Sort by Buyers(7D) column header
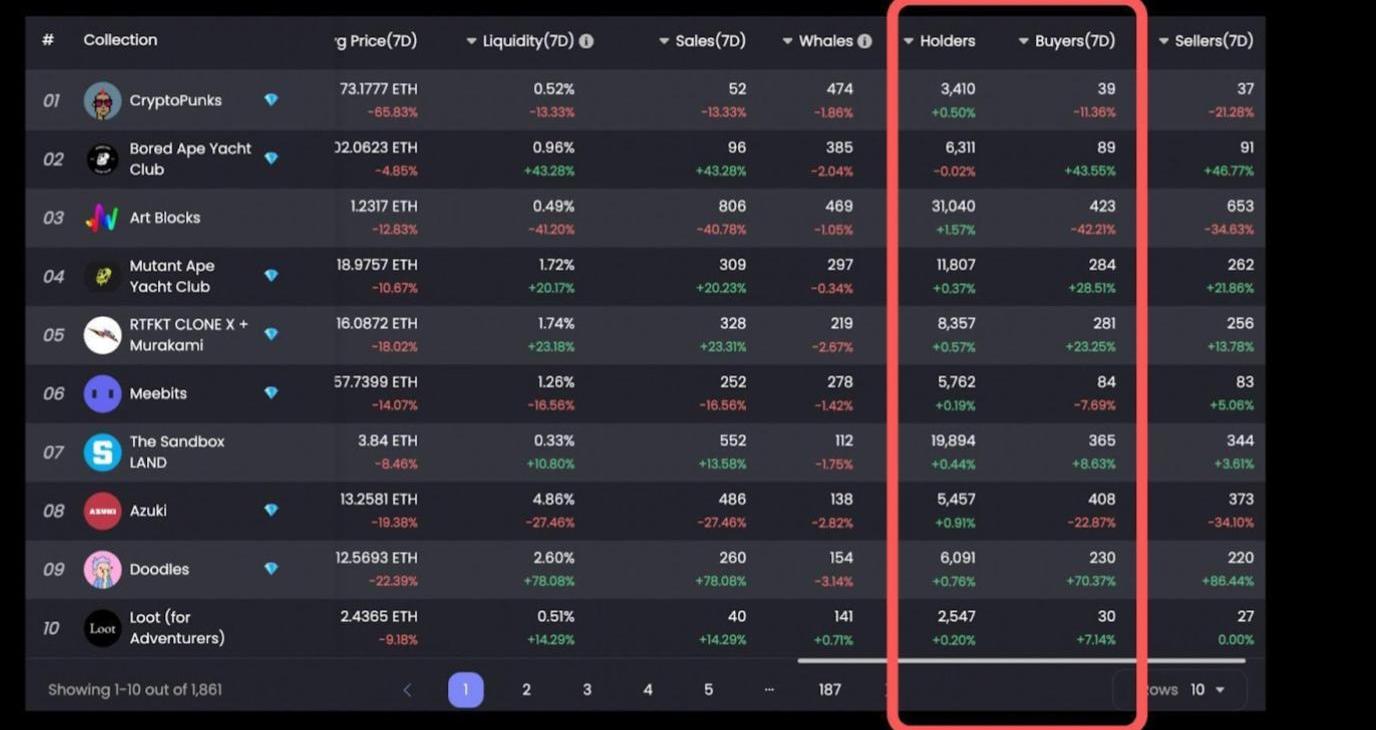This screenshot has height=730, width=1376. click(x=1073, y=41)
